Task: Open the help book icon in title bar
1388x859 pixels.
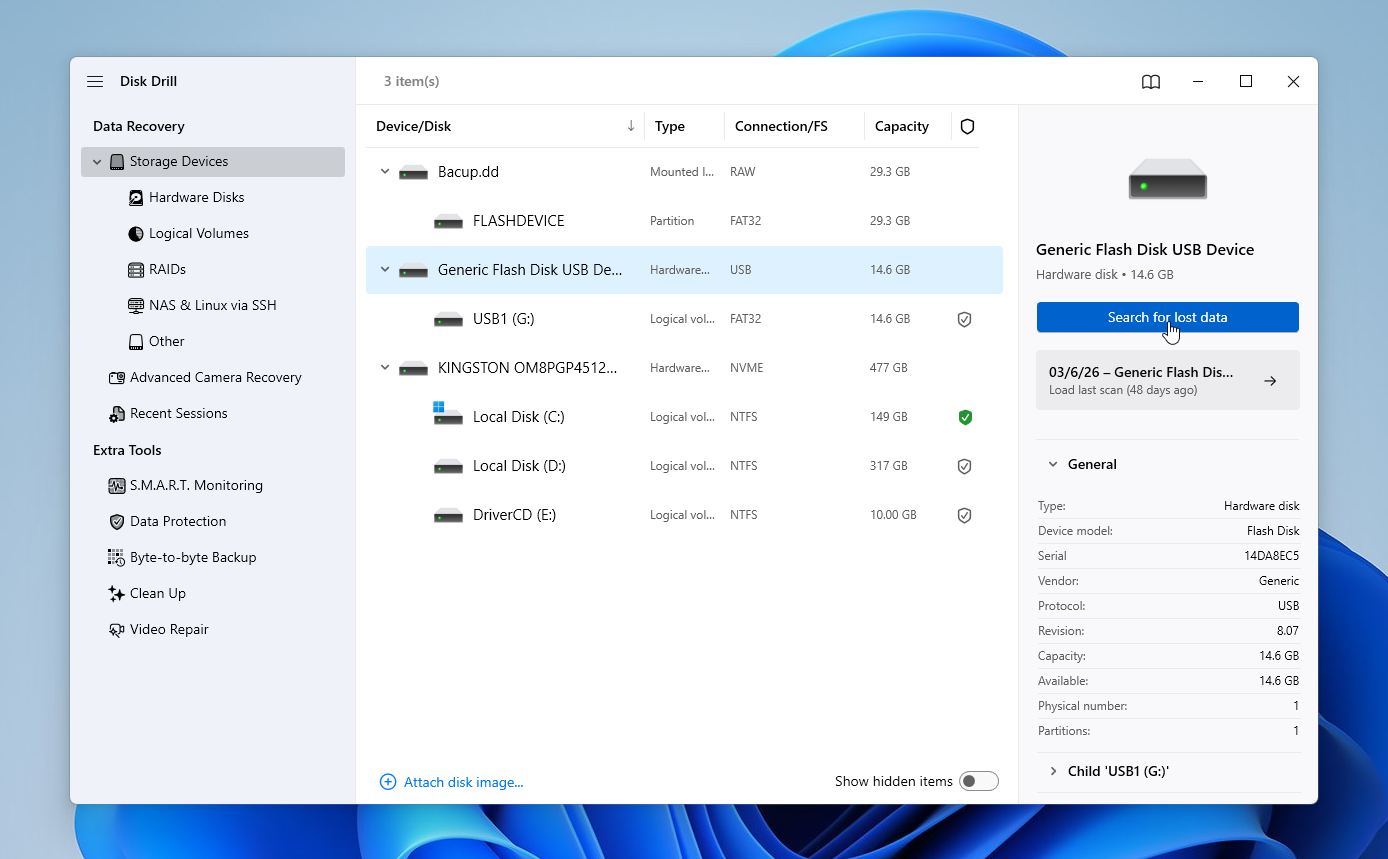Action: click(1151, 82)
